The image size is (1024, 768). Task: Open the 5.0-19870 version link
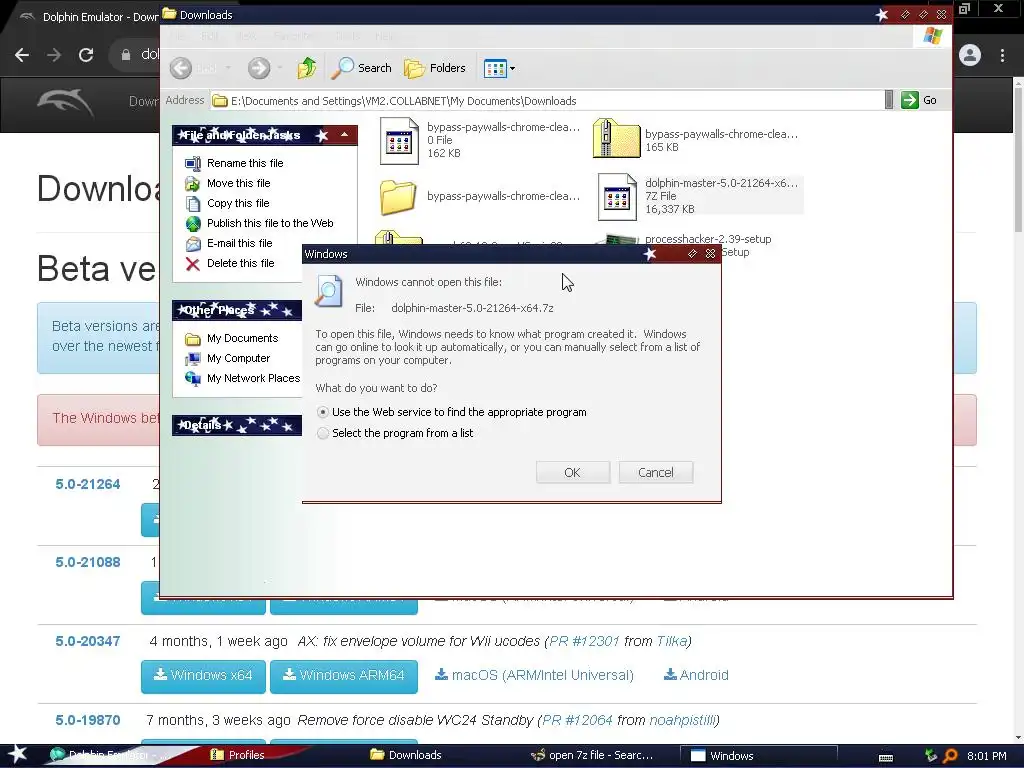88,720
